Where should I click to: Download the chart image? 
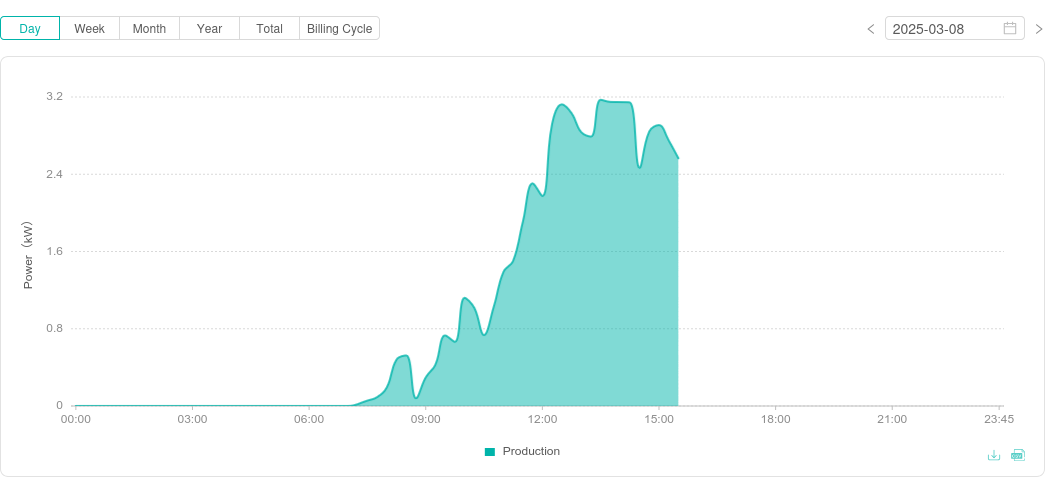click(x=994, y=455)
